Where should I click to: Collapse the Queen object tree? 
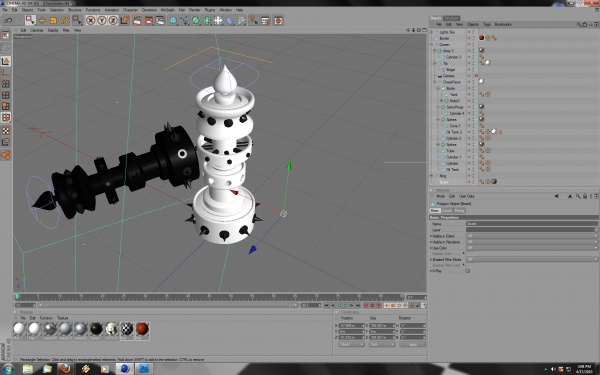pos(432,44)
